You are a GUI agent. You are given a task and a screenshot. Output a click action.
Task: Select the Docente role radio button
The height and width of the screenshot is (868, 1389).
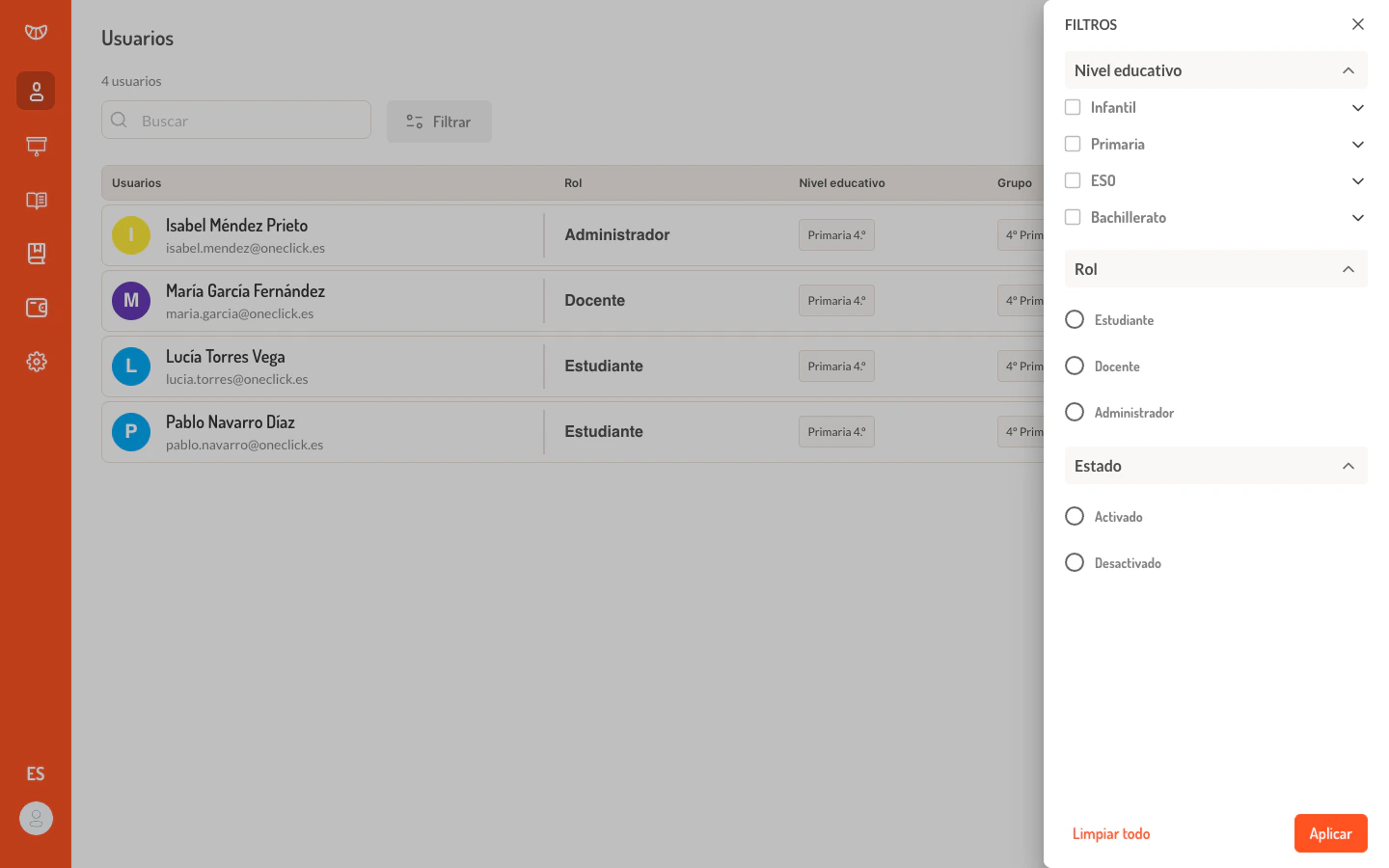1075,366
